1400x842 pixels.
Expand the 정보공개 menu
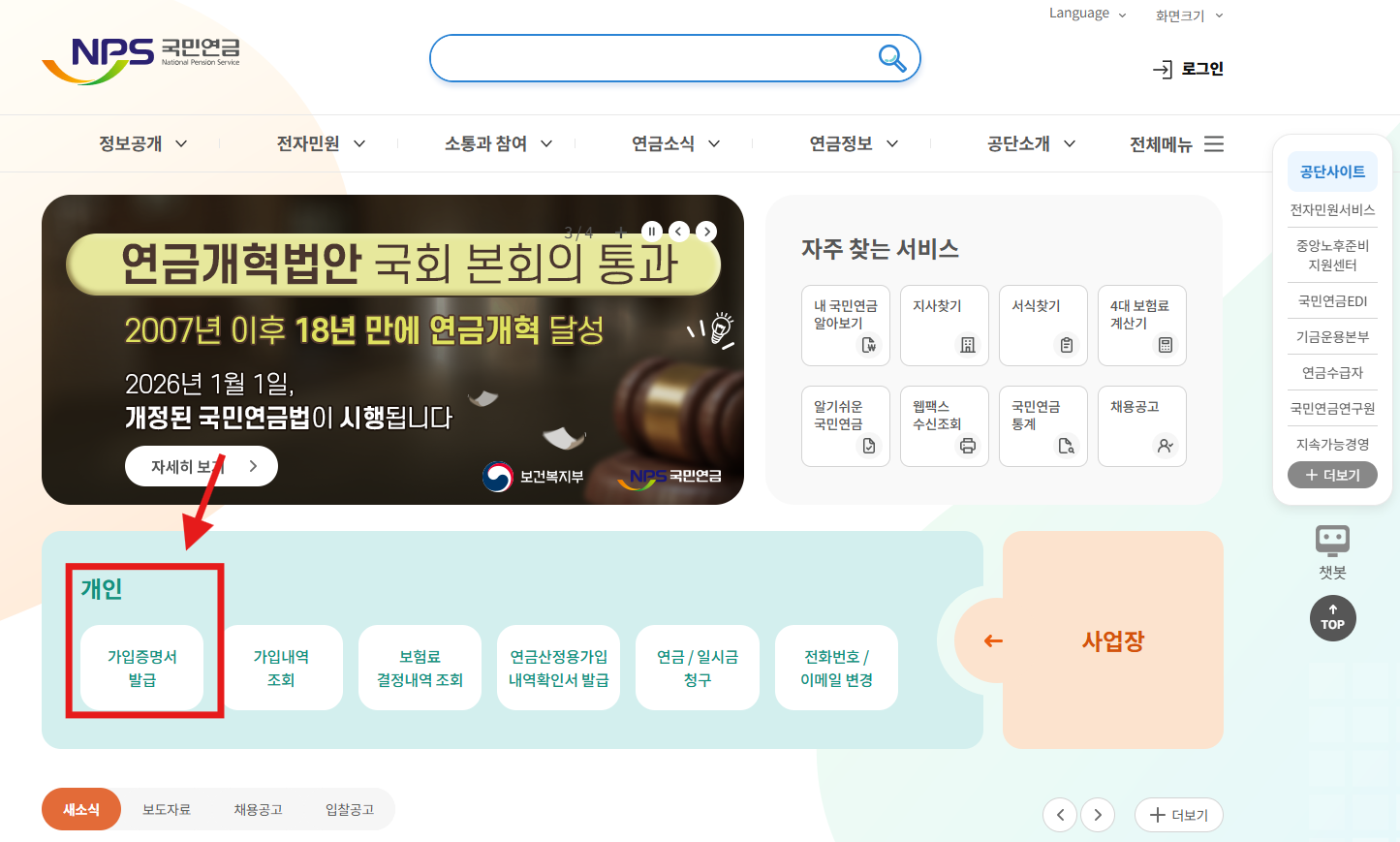143,143
